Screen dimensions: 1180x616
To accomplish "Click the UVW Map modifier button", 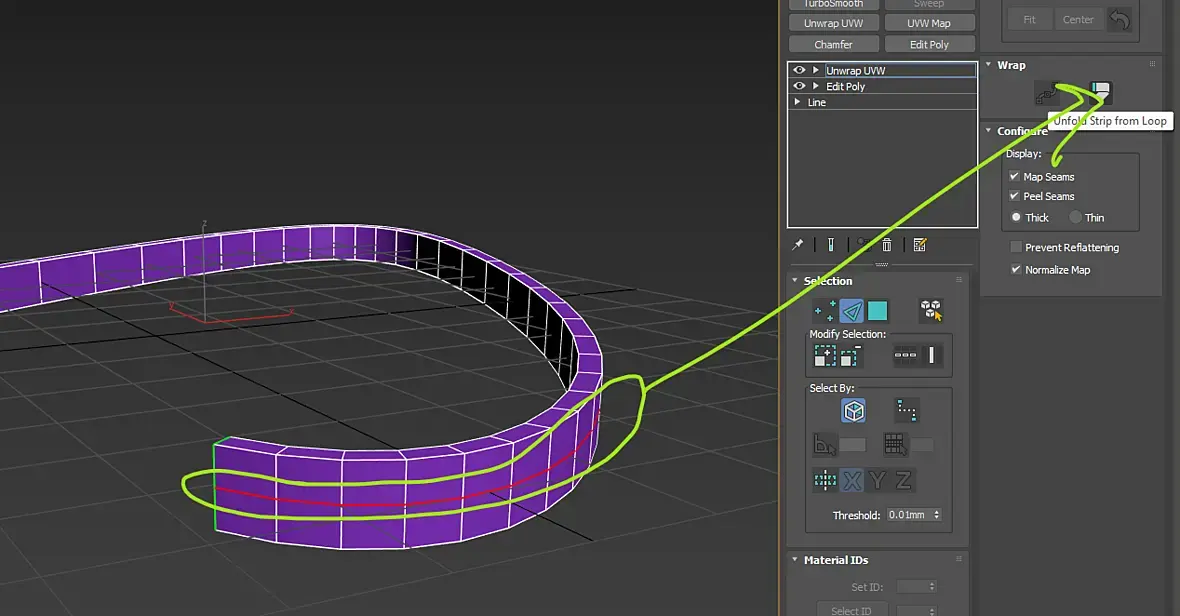I will click(929, 23).
